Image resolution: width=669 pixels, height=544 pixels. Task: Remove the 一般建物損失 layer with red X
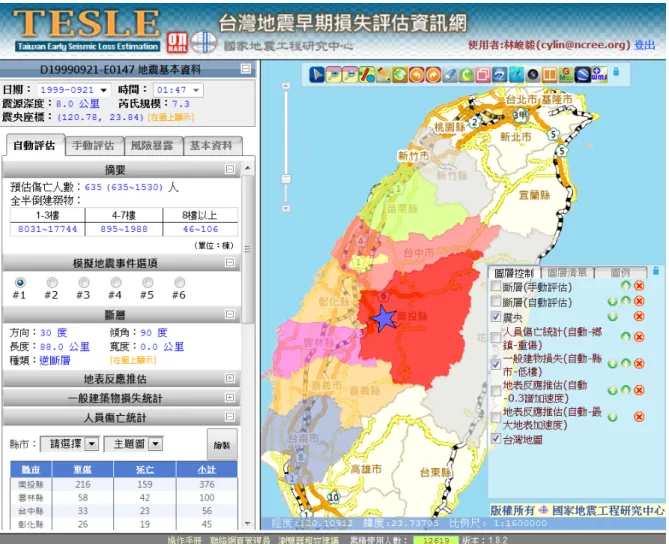[639, 364]
